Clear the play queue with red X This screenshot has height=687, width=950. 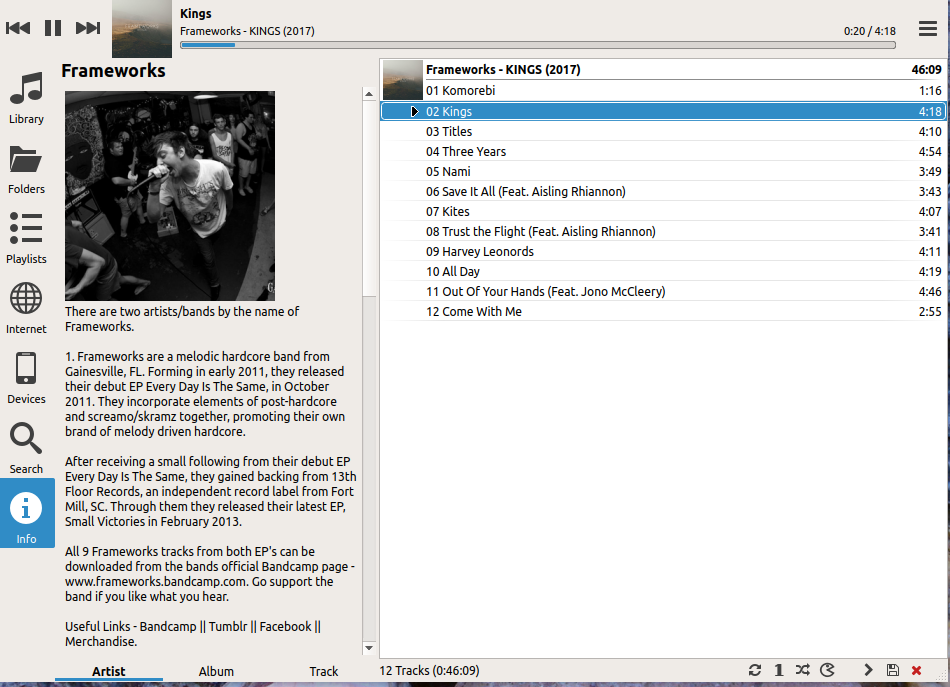[x=917, y=670]
